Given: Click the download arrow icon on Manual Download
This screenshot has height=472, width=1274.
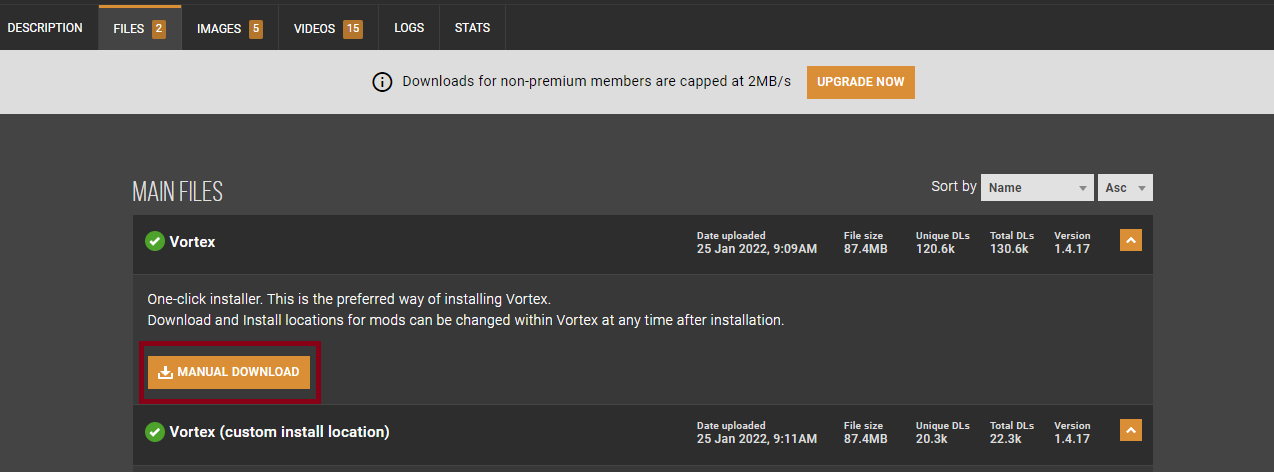Looking at the screenshot, I should 166,372.
